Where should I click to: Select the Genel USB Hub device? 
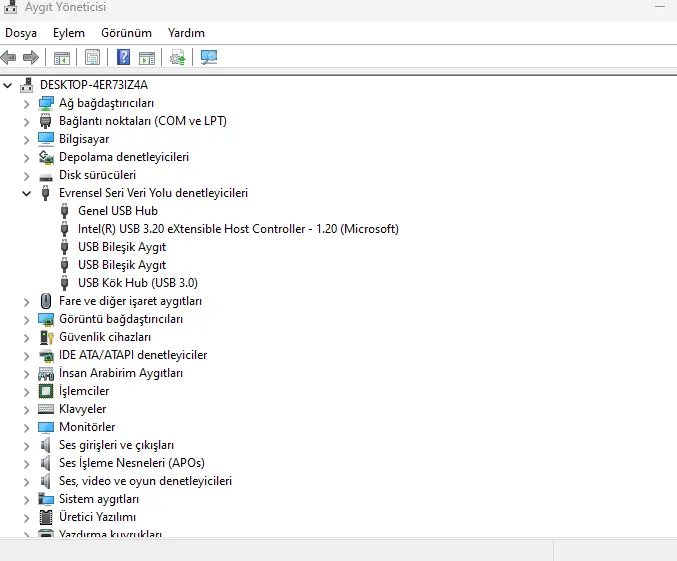118,211
